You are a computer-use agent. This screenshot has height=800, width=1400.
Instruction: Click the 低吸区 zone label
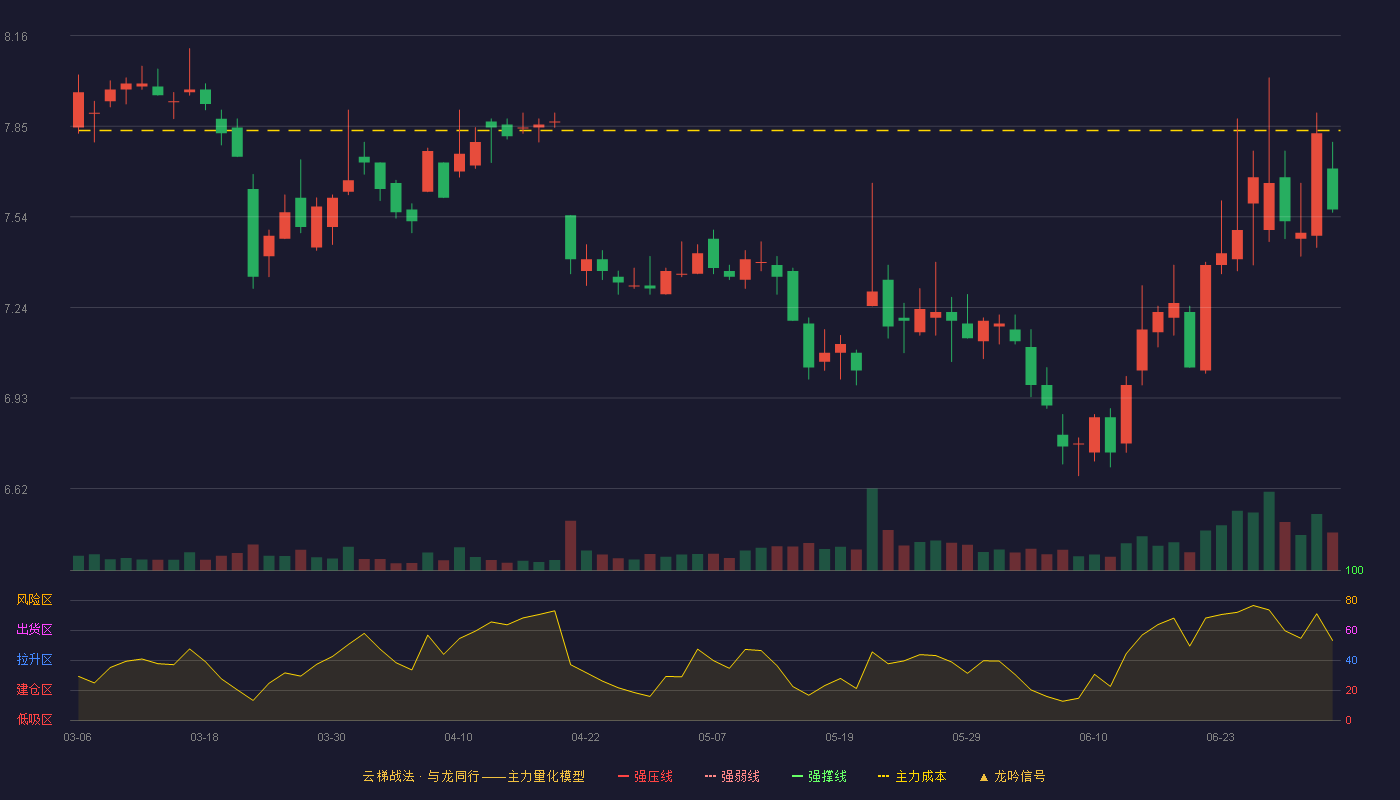point(34,719)
